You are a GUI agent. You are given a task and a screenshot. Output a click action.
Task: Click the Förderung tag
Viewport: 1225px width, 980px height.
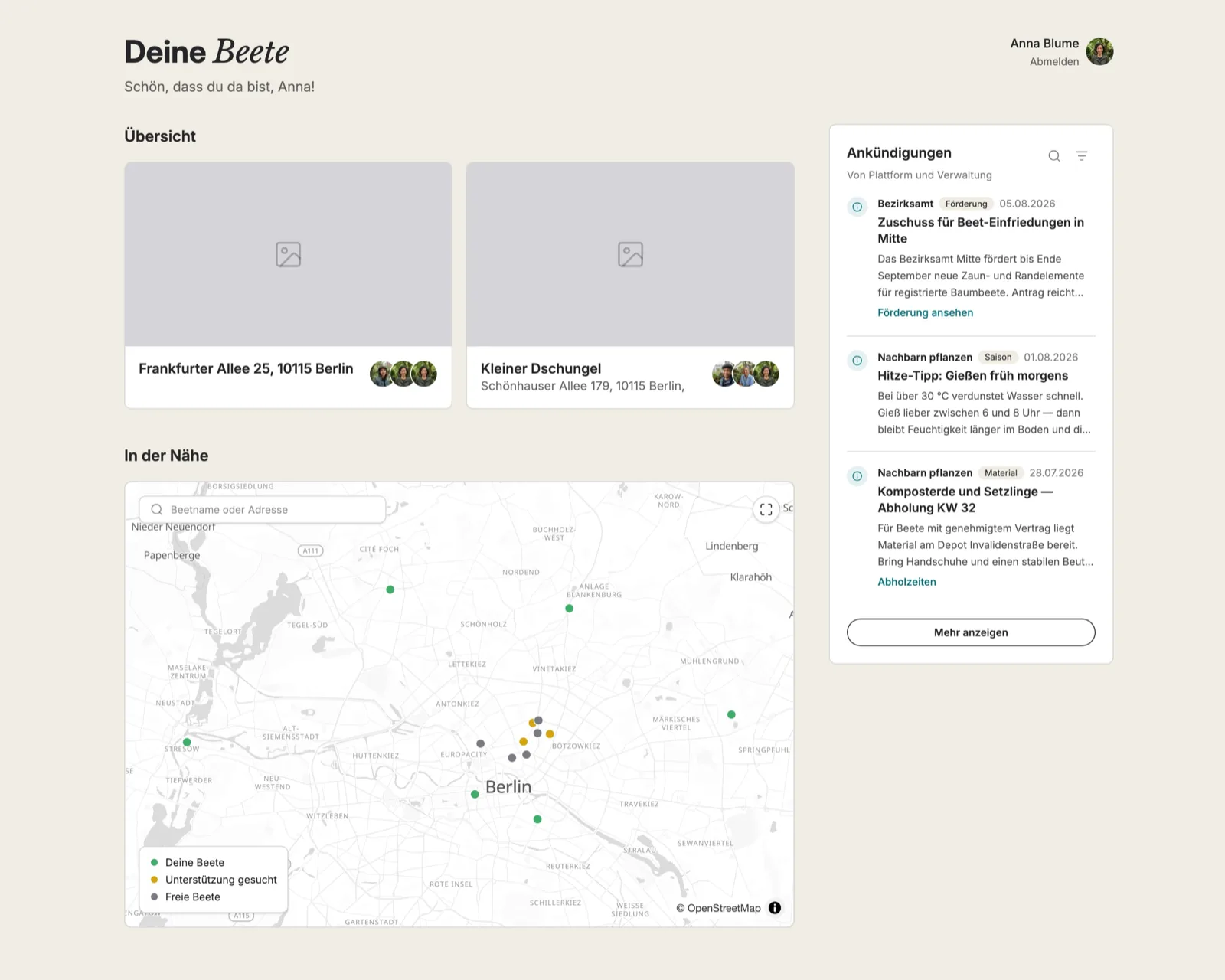pyautogui.click(x=966, y=204)
